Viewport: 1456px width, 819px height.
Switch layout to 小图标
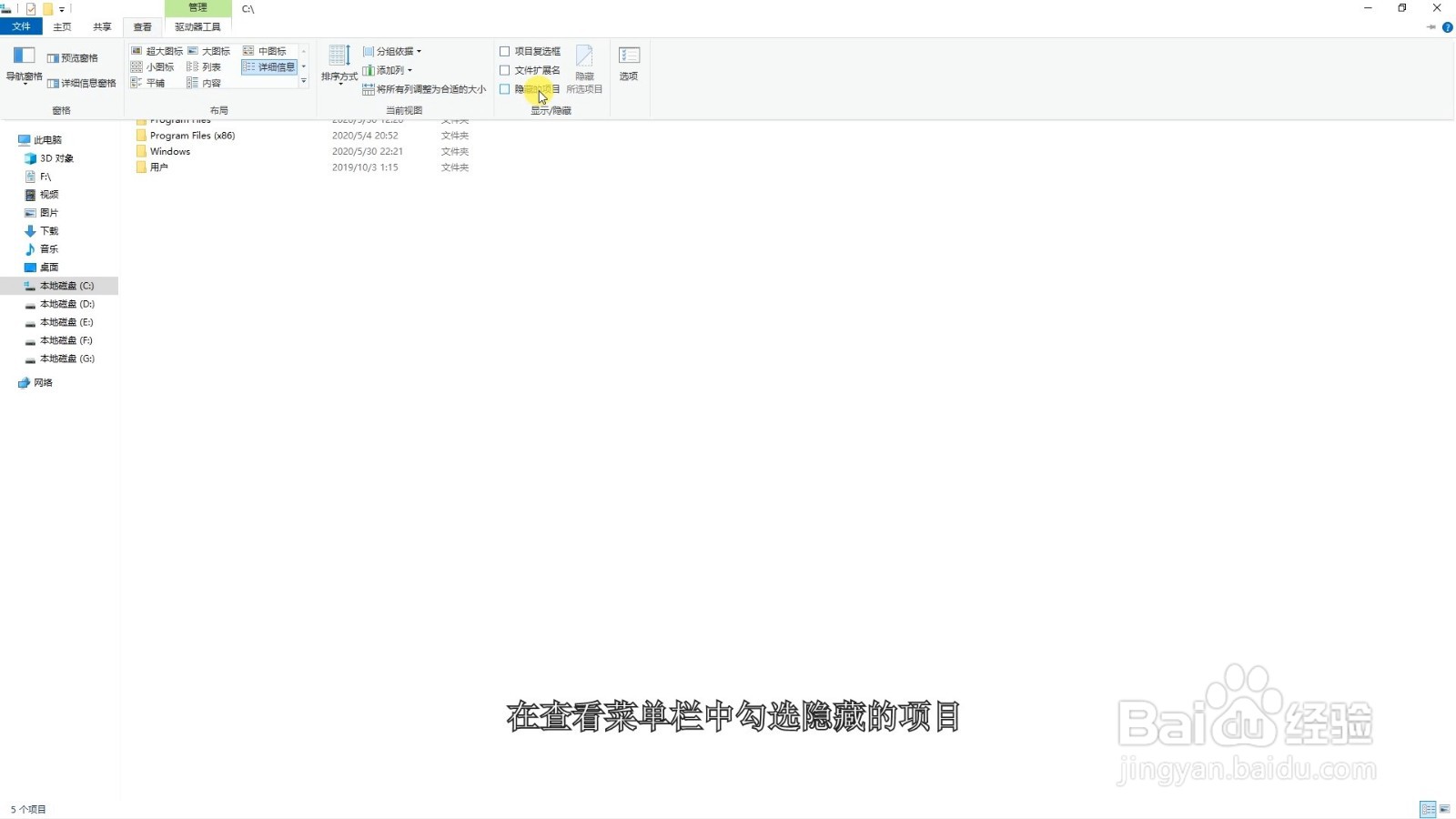(x=152, y=67)
